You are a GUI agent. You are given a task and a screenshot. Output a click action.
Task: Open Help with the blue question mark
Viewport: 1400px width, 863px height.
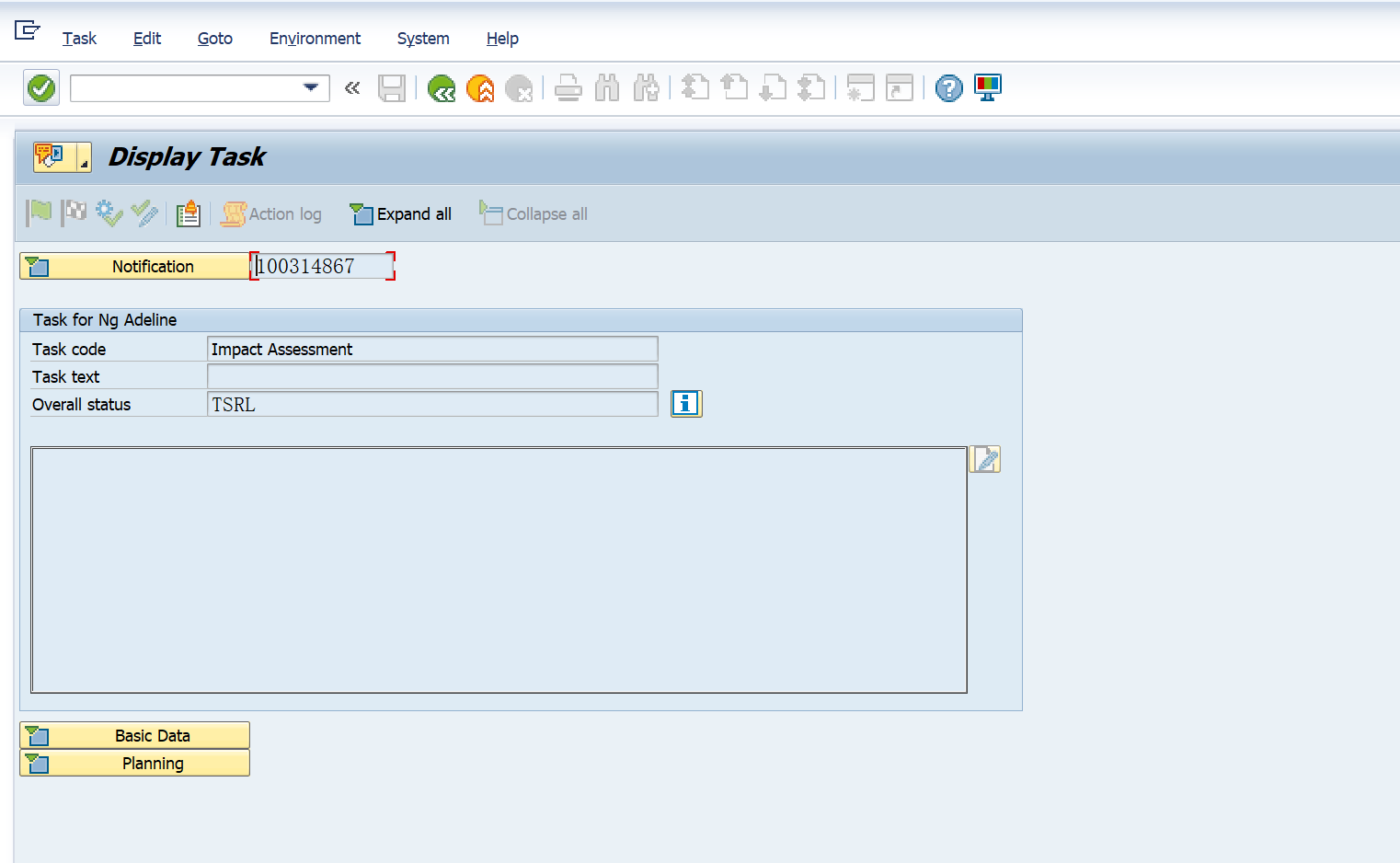pyautogui.click(x=949, y=88)
